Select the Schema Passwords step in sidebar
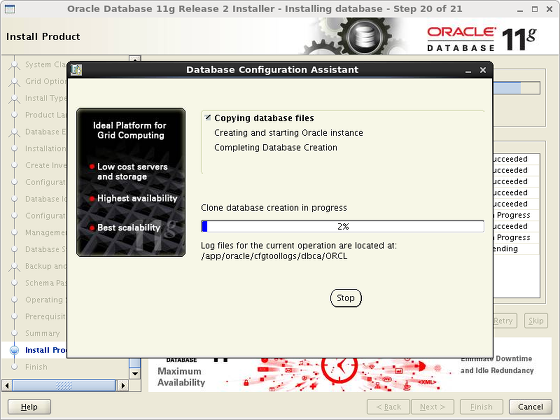This screenshot has width=560, height=420. pos(45,283)
